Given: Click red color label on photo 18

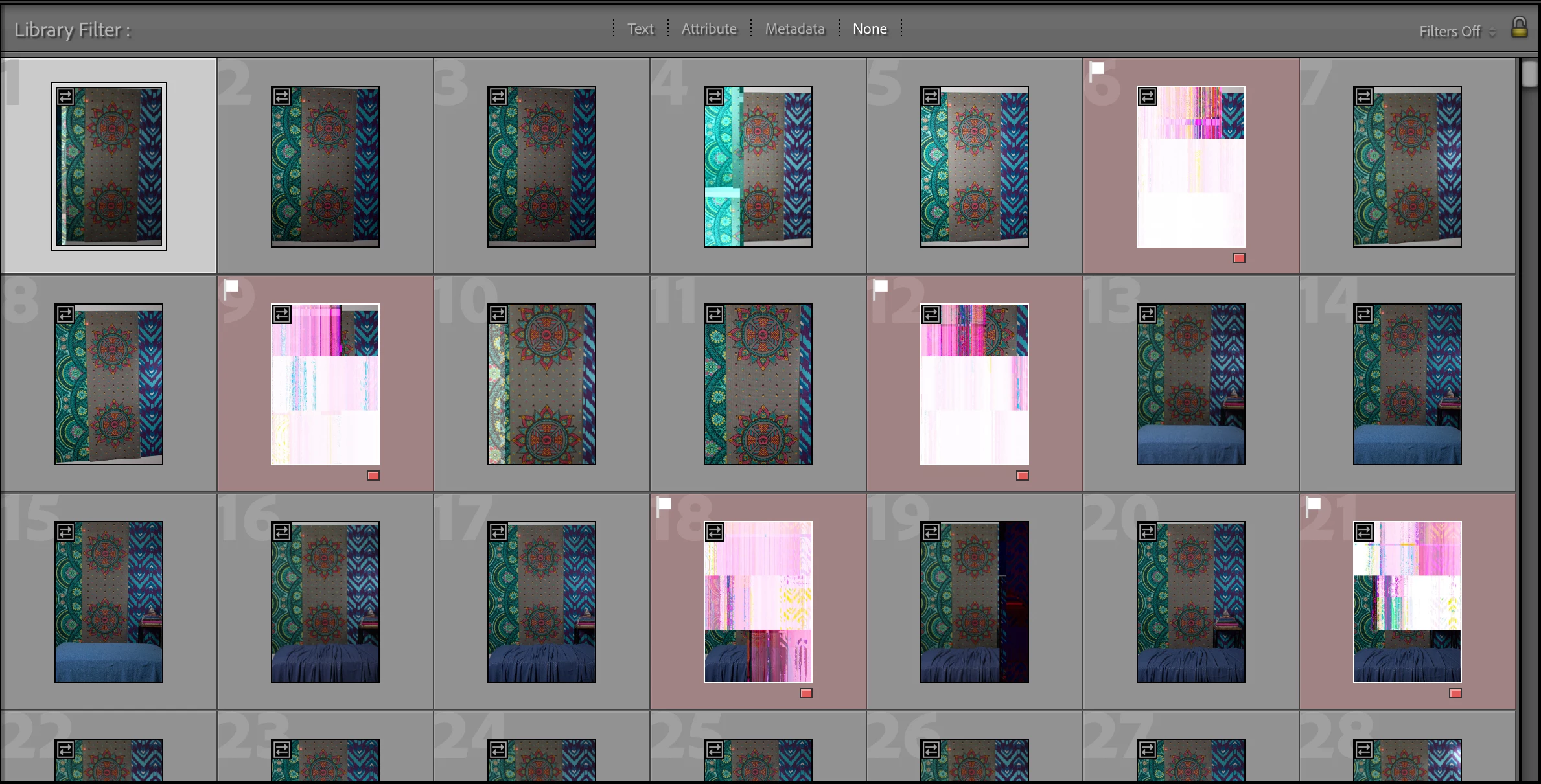Looking at the screenshot, I should click(806, 693).
